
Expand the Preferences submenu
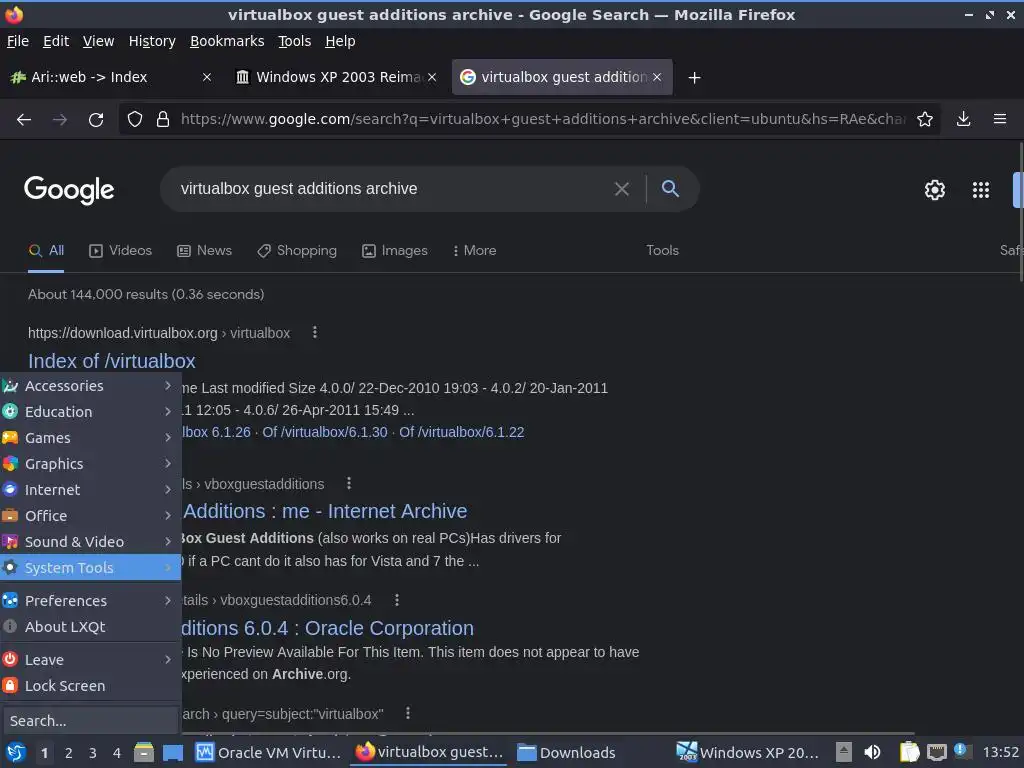pos(90,601)
